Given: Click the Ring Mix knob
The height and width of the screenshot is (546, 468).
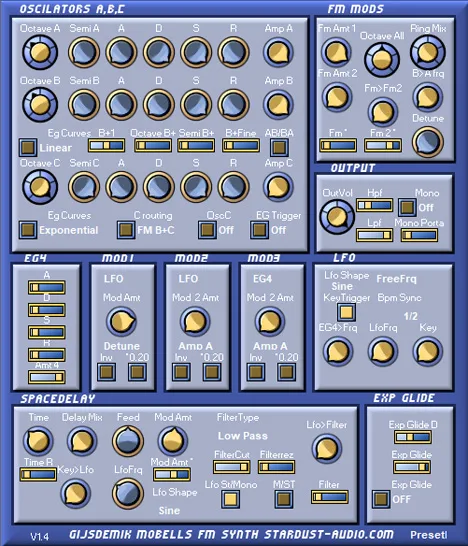Looking at the screenshot, I should point(428,52).
